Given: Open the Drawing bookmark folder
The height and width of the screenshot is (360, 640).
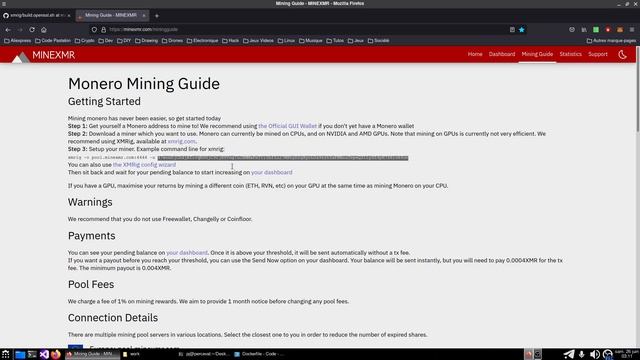Looking at the screenshot, I should (147, 41).
